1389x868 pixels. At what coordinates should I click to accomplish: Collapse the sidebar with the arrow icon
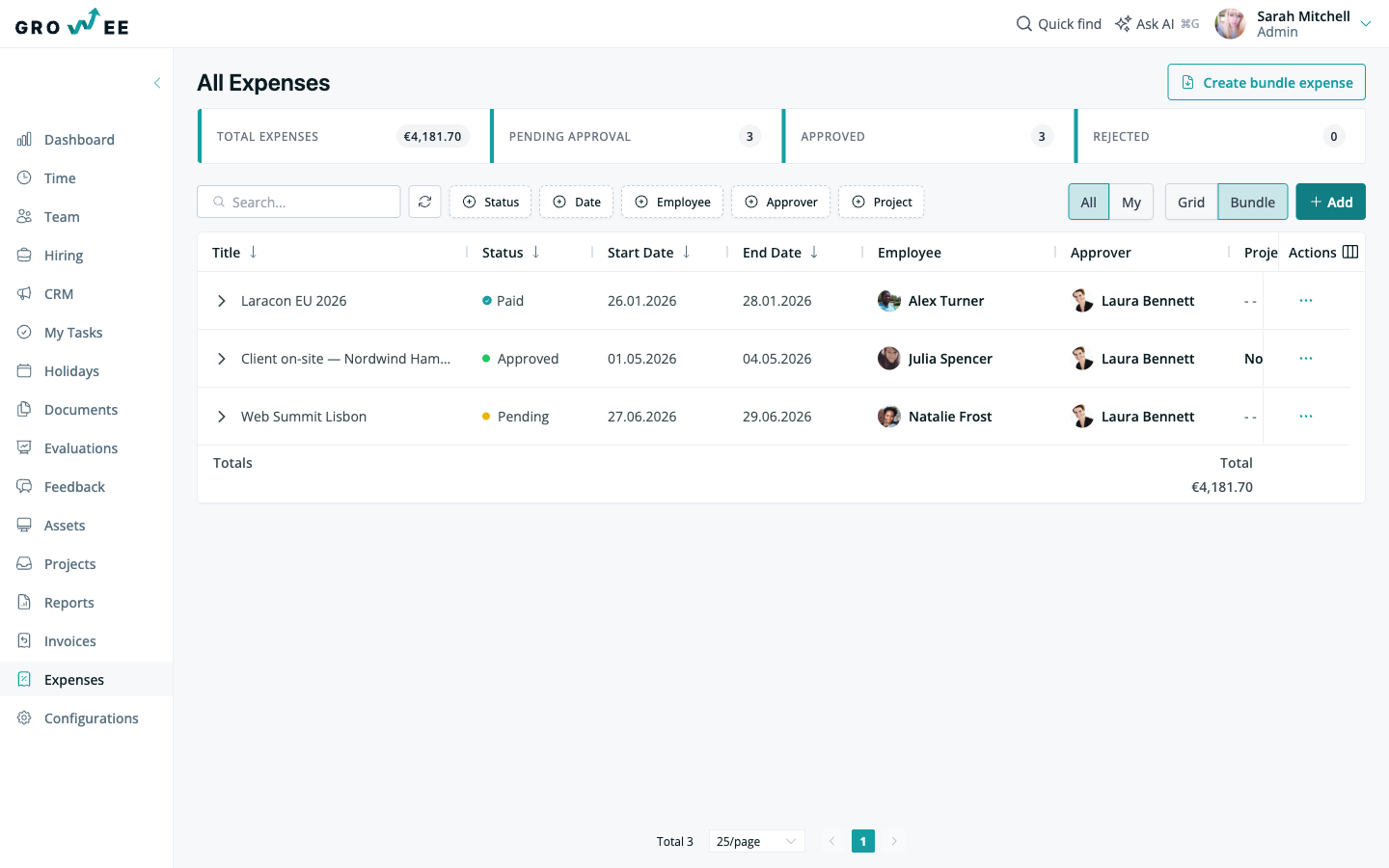(x=157, y=83)
